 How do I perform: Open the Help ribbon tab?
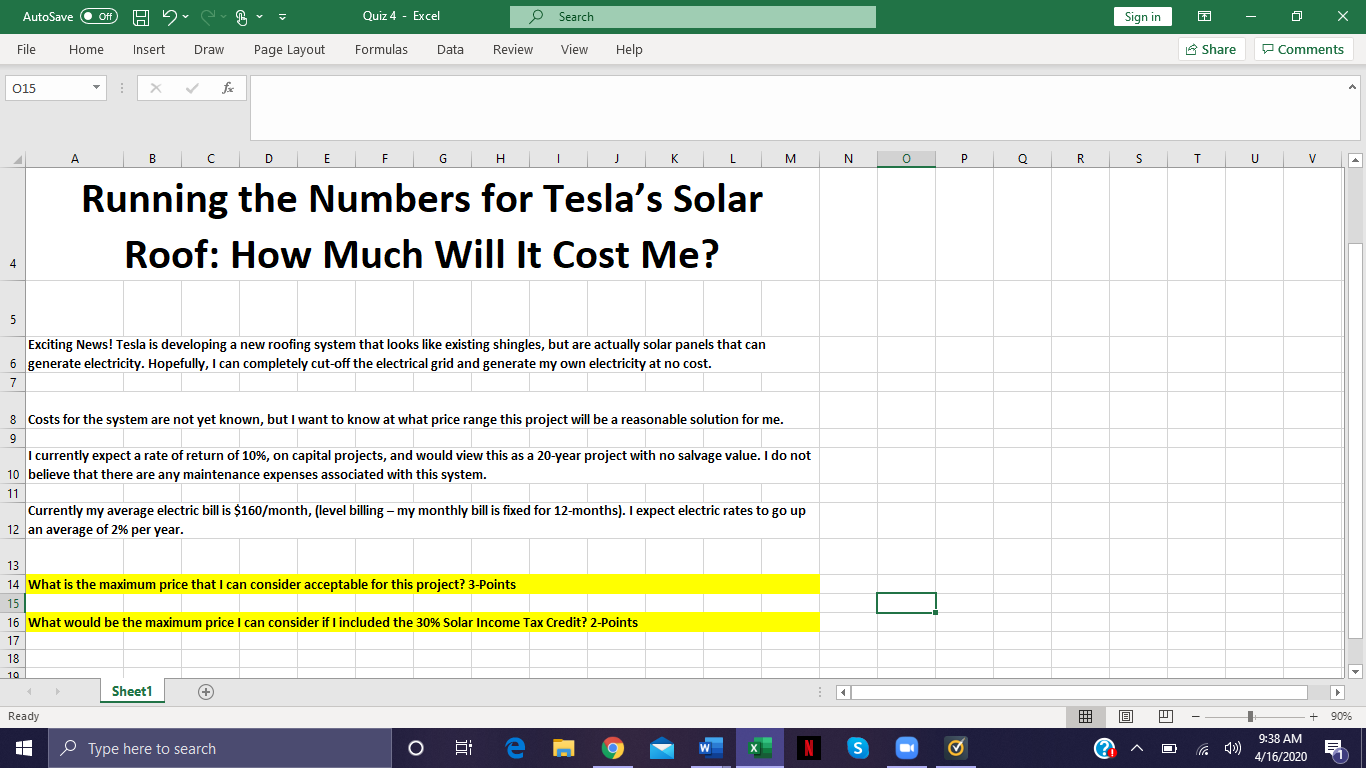[x=629, y=49]
